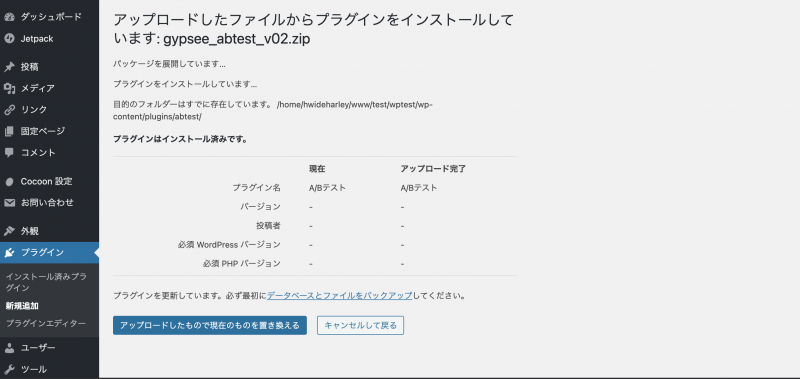Open データベースとファイルをバックアップ link
Viewport: 800px width, 379px height.
tap(339, 295)
